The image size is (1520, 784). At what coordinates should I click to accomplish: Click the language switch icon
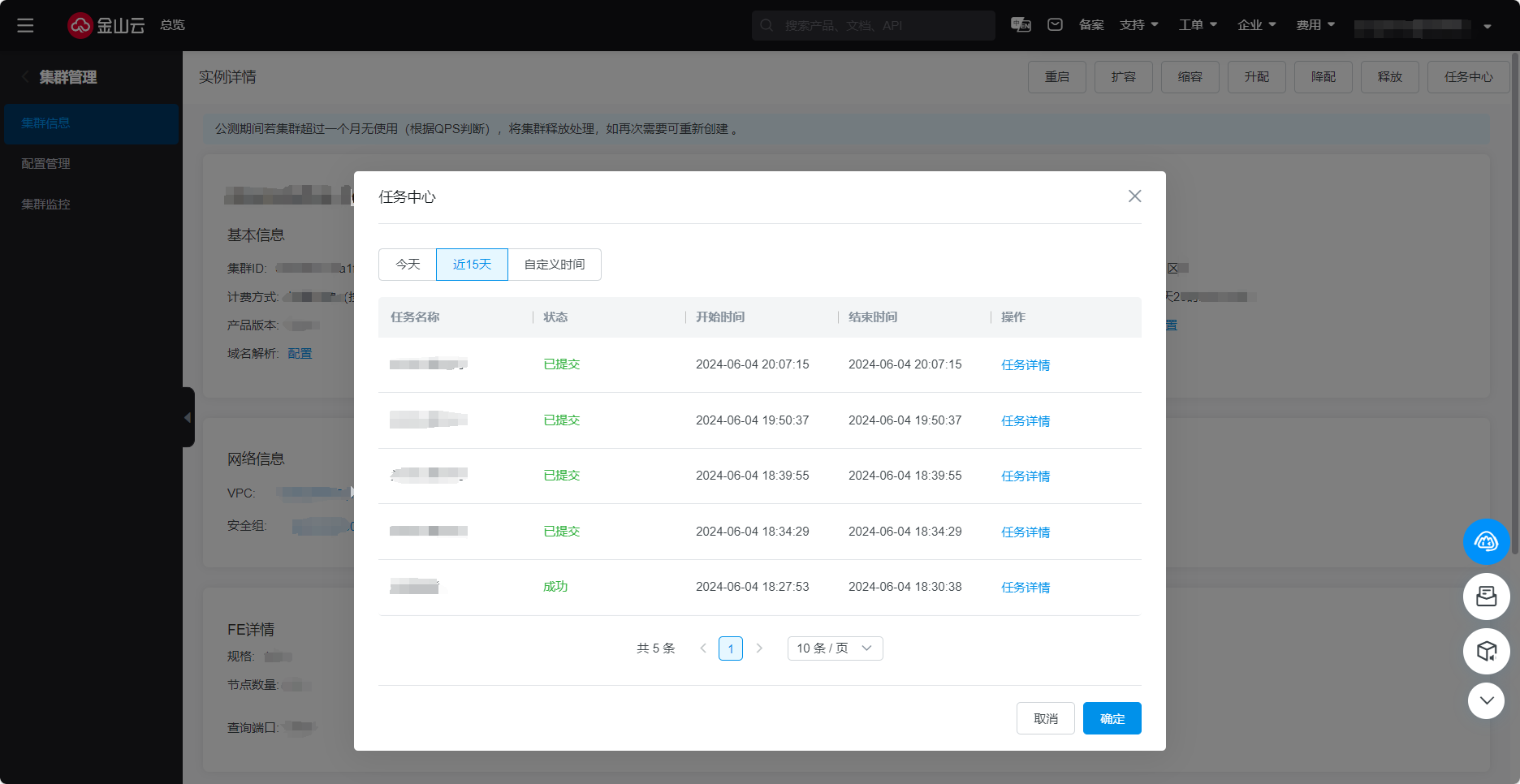coord(1021,24)
